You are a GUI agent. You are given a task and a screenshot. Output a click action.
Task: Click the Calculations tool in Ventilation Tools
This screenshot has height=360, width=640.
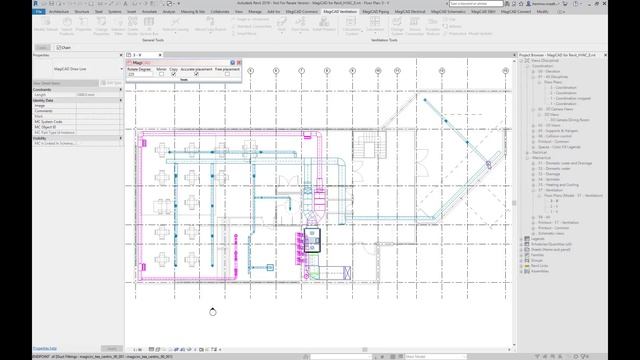click(x=375, y=24)
